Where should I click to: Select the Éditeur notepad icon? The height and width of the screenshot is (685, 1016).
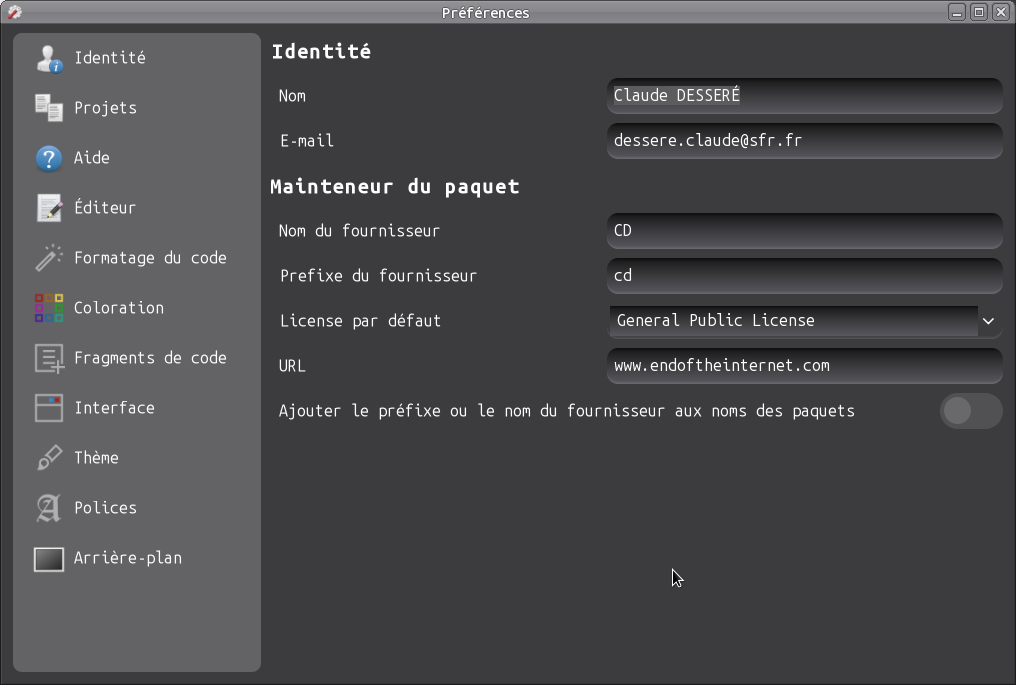coord(49,208)
